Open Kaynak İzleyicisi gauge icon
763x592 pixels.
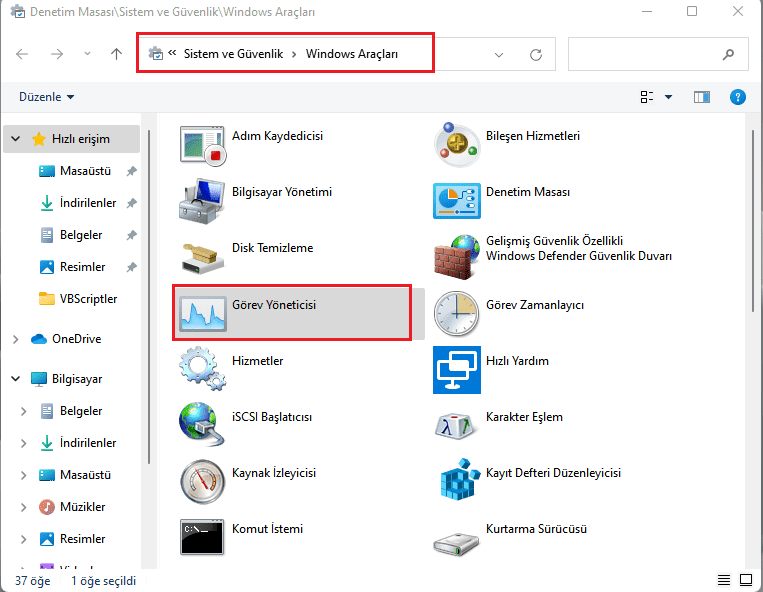point(202,481)
